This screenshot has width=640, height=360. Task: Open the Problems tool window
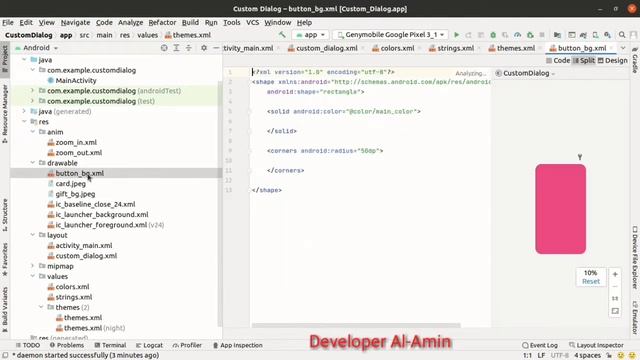pyautogui.click(x=67, y=345)
